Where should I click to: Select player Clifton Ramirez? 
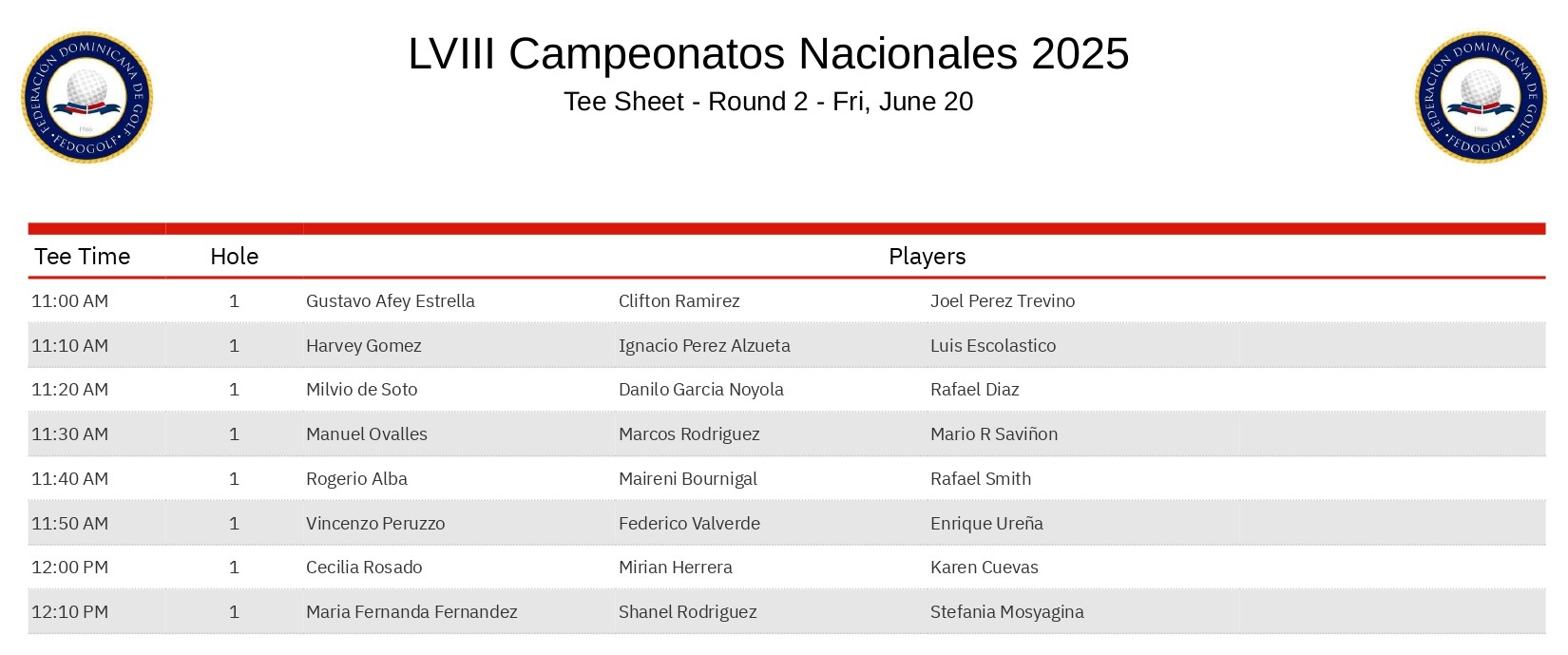click(x=679, y=301)
